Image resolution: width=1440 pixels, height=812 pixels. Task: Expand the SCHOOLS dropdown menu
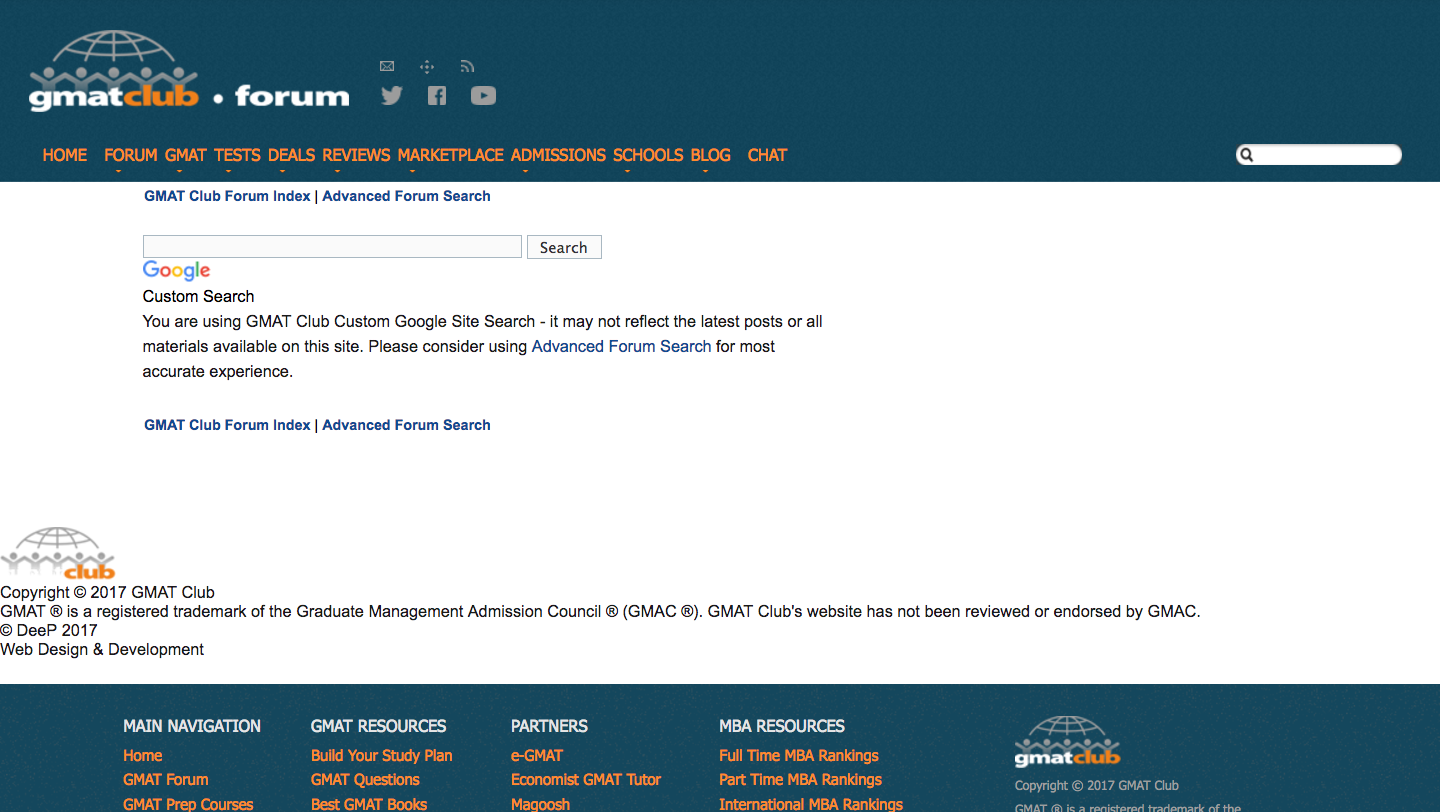[x=648, y=156]
